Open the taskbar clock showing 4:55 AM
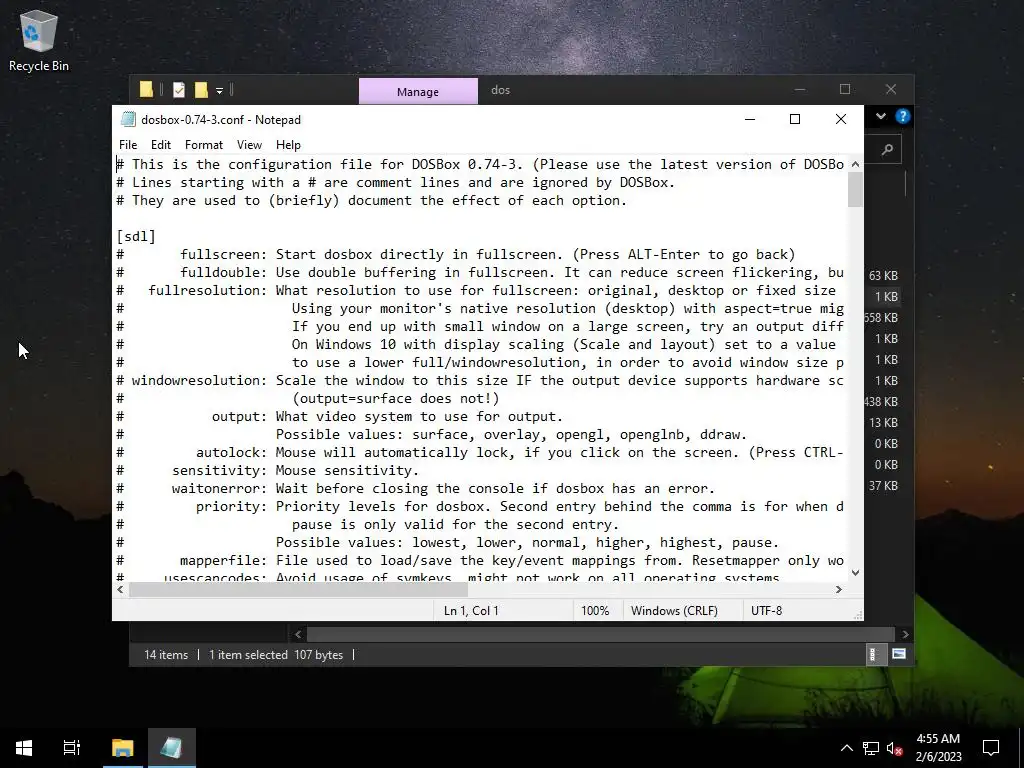Viewport: 1024px width, 768px height. 938,748
